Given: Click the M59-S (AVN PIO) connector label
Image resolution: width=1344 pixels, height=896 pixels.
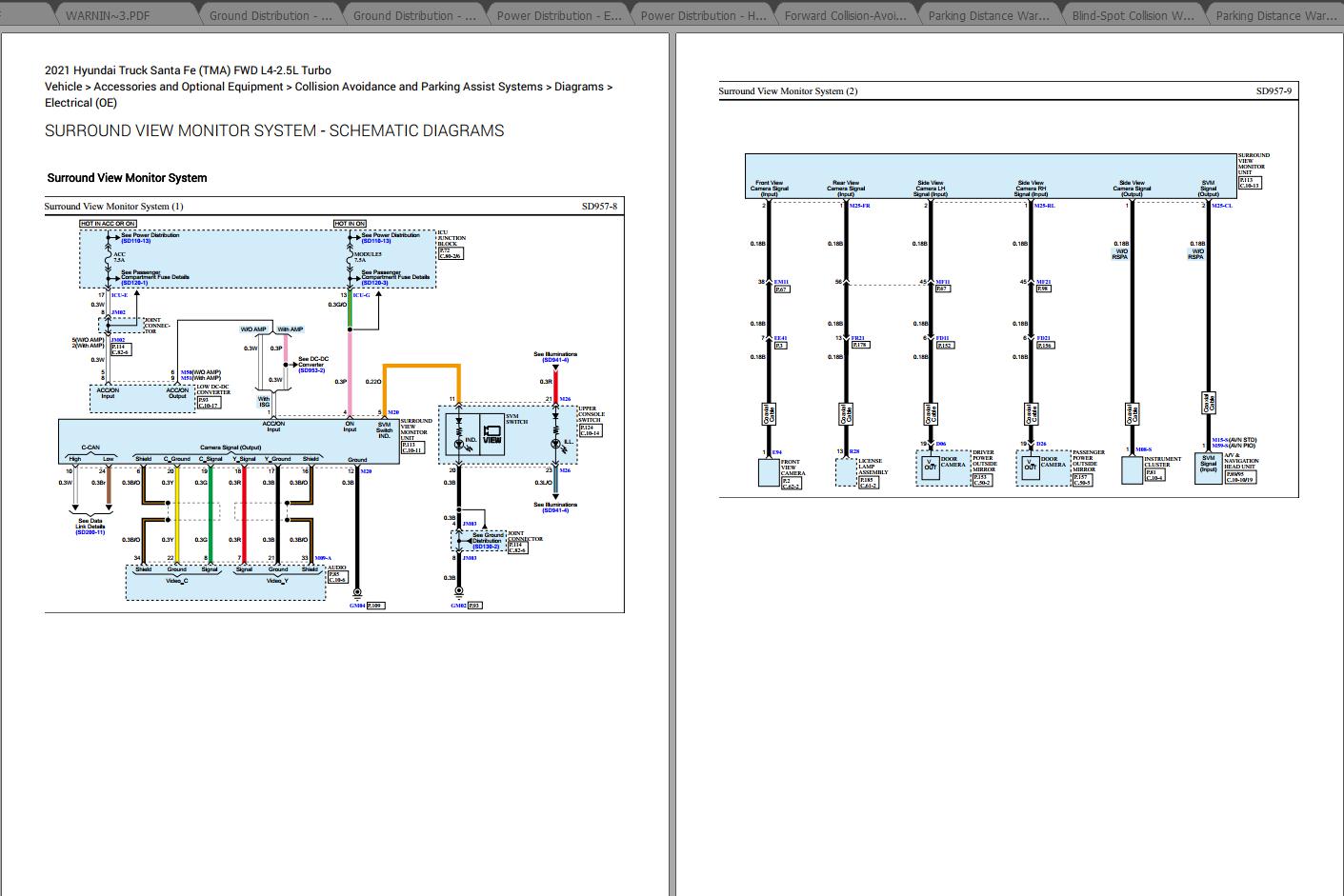Looking at the screenshot, I should pos(1235,446).
